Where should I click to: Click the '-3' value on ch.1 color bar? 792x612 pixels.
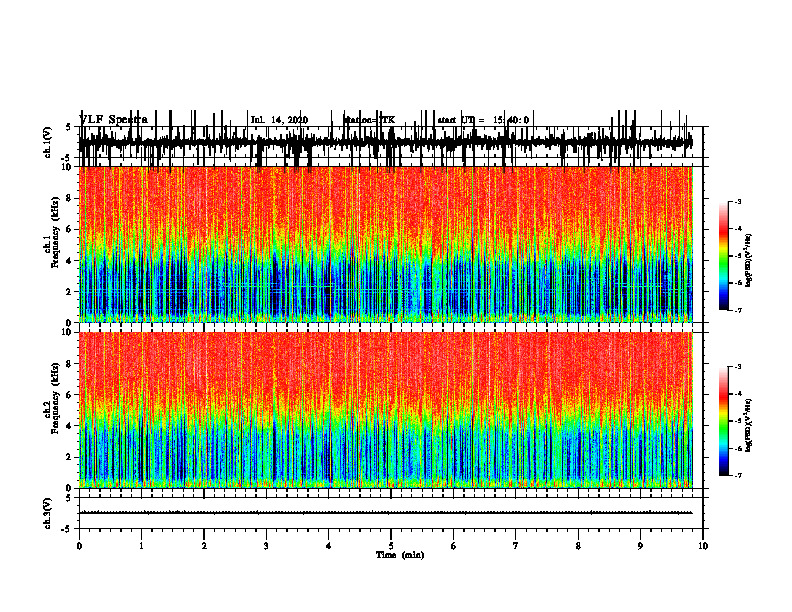point(737,202)
